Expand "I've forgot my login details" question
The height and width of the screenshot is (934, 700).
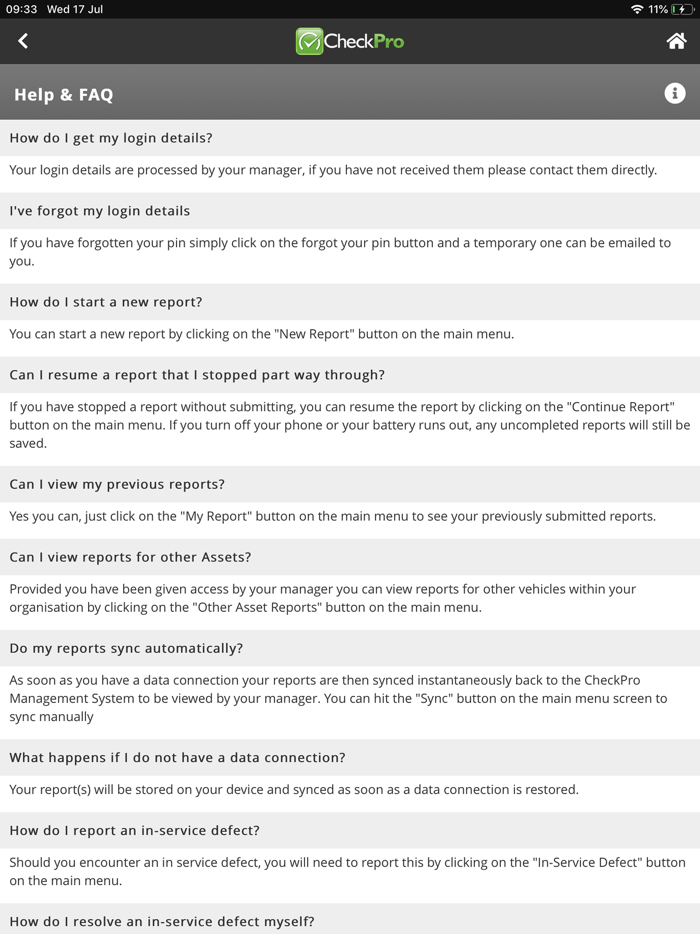100,211
